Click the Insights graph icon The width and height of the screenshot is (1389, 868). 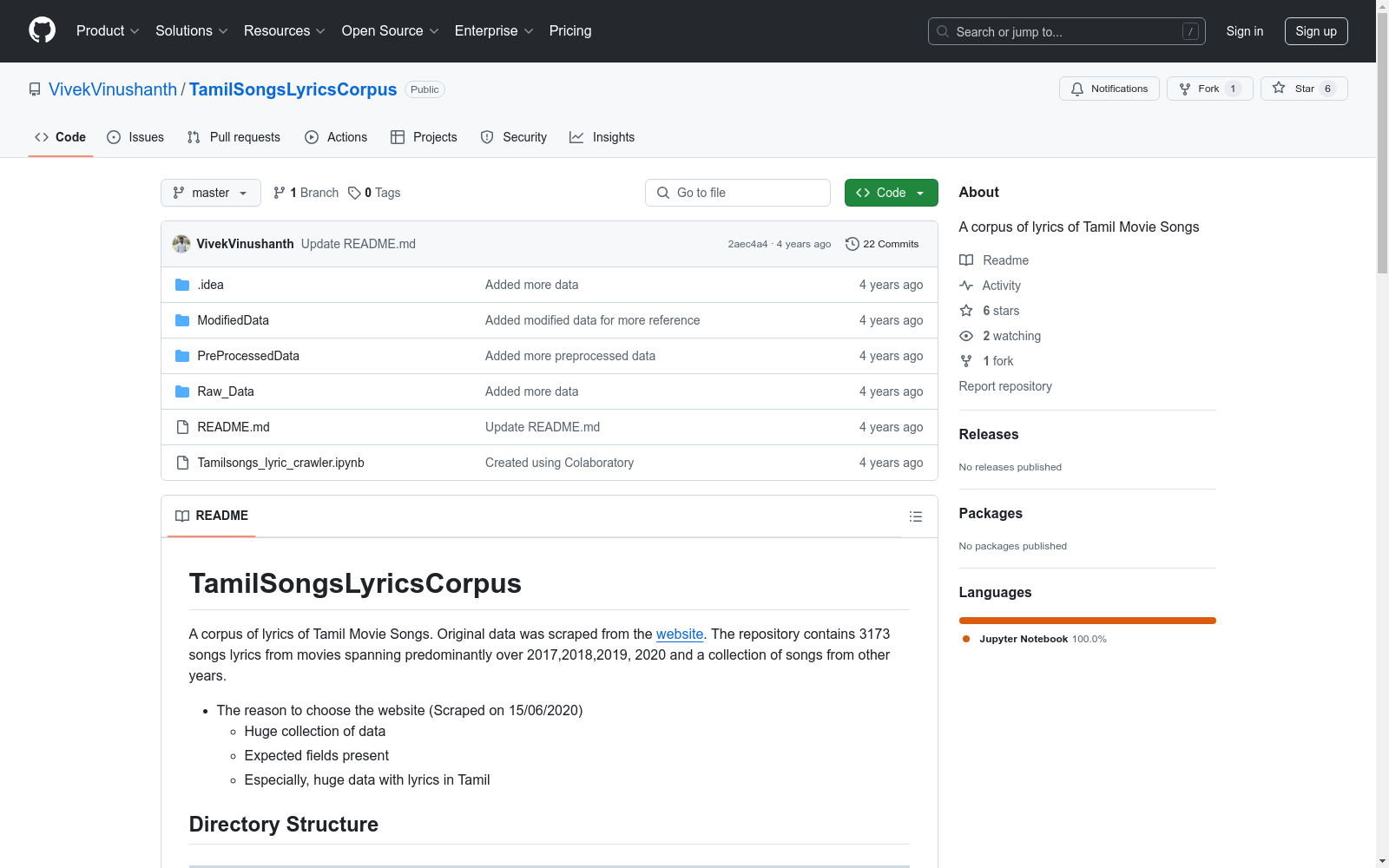click(576, 137)
